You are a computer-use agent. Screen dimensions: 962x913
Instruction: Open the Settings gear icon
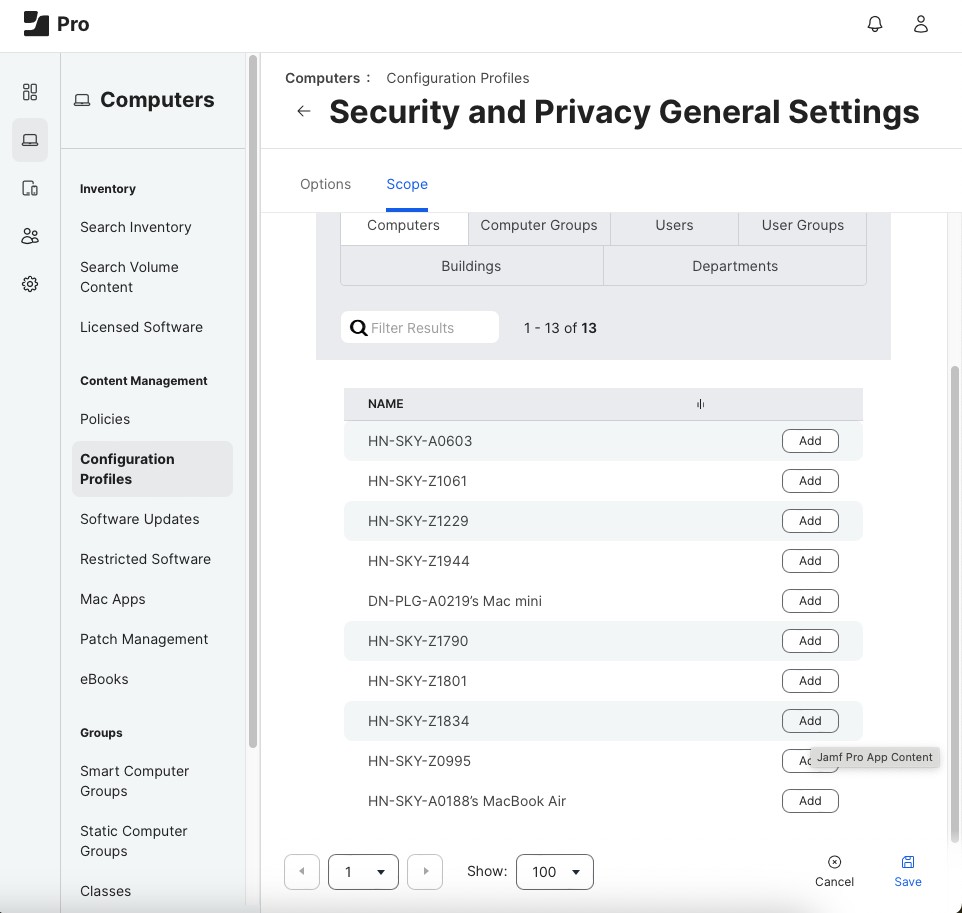30,284
